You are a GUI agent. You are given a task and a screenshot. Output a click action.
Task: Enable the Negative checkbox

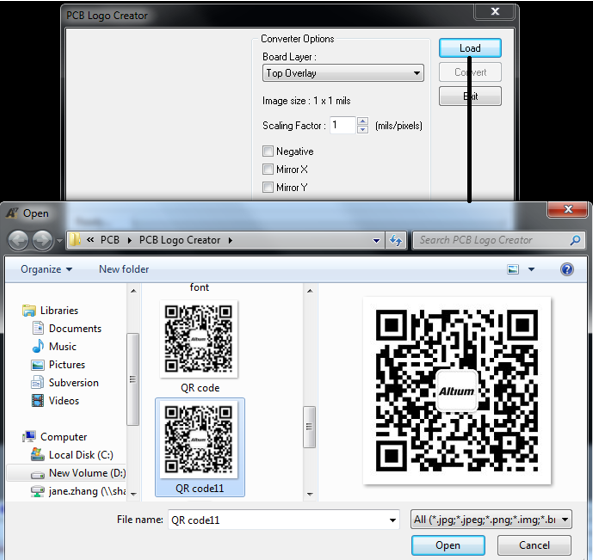click(x=268, y=151)
